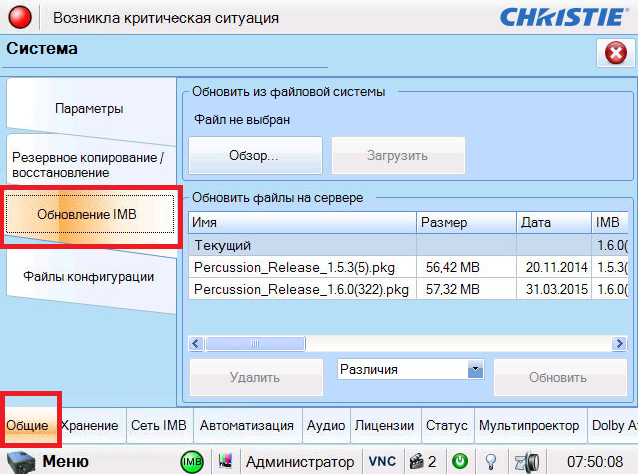The width and height of the screenshot is (638, 474).
Task: Open the clapperboard channel icon showing 2
Action: [423, 461]
